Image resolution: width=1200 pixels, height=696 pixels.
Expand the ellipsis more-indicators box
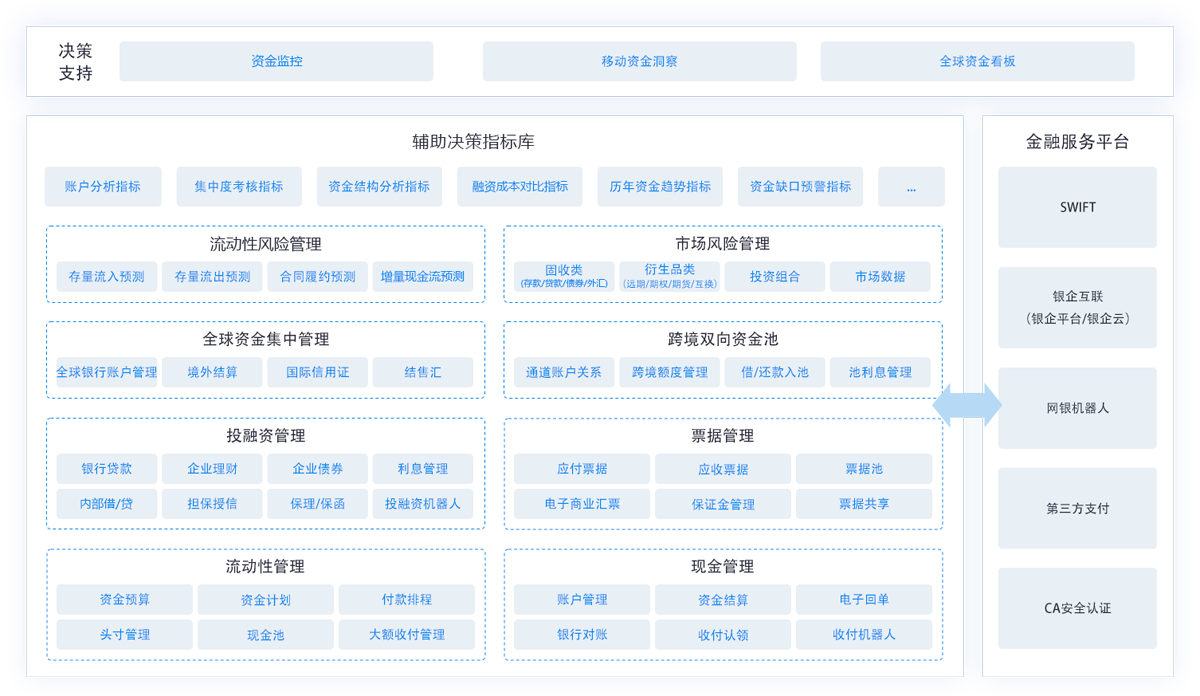(x=911, y=186)
